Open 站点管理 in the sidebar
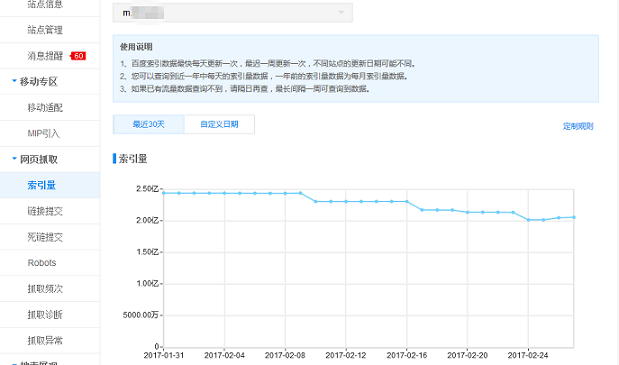The width and height of the screenshot is (619, 365). click(45, 30)
